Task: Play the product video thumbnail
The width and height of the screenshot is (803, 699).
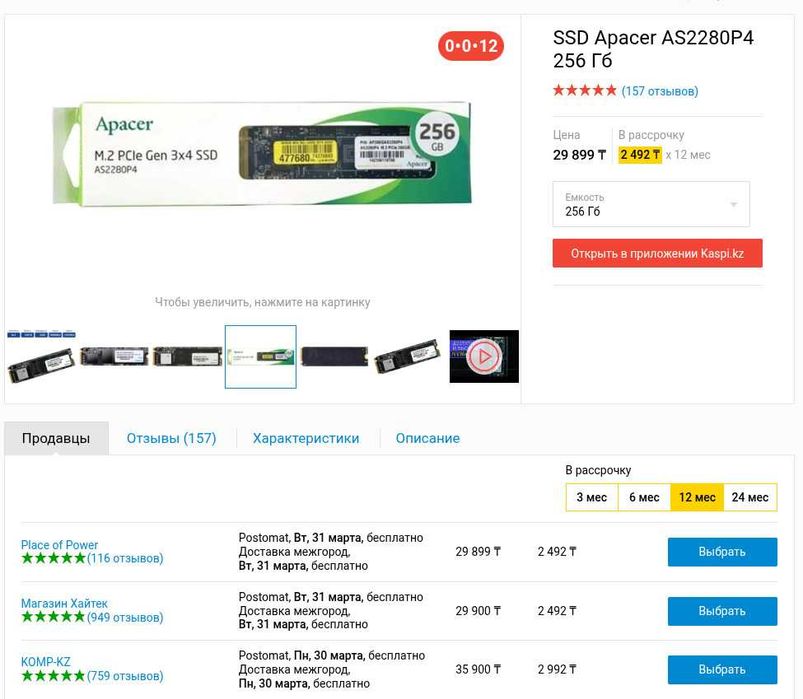Action: coord(484,356)
